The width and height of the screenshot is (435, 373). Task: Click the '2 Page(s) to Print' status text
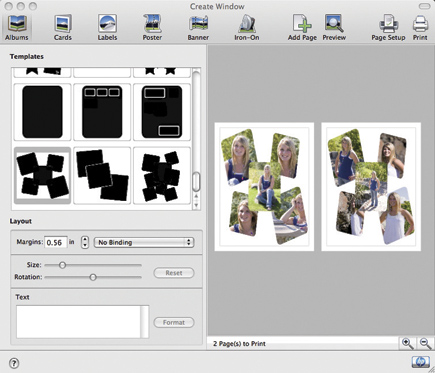tap(239, 344)
